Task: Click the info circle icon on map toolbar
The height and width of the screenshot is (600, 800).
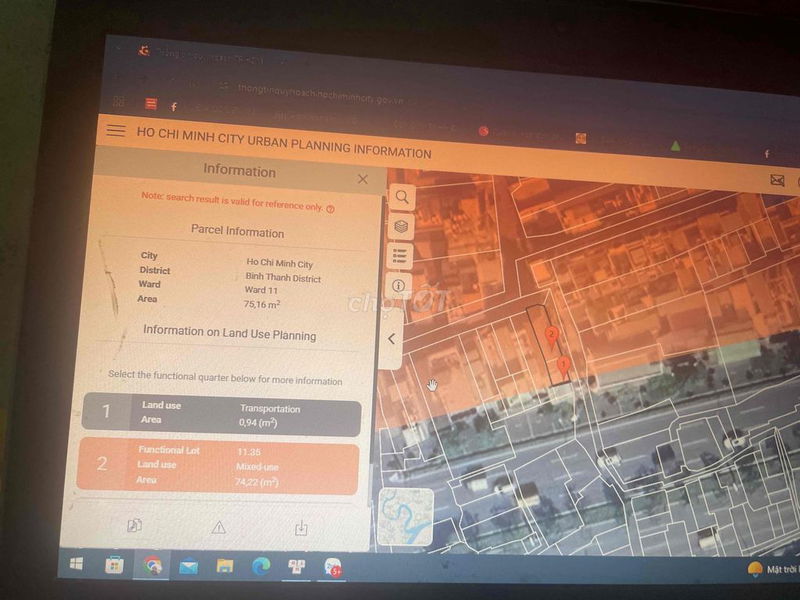Action: (401, 285)
